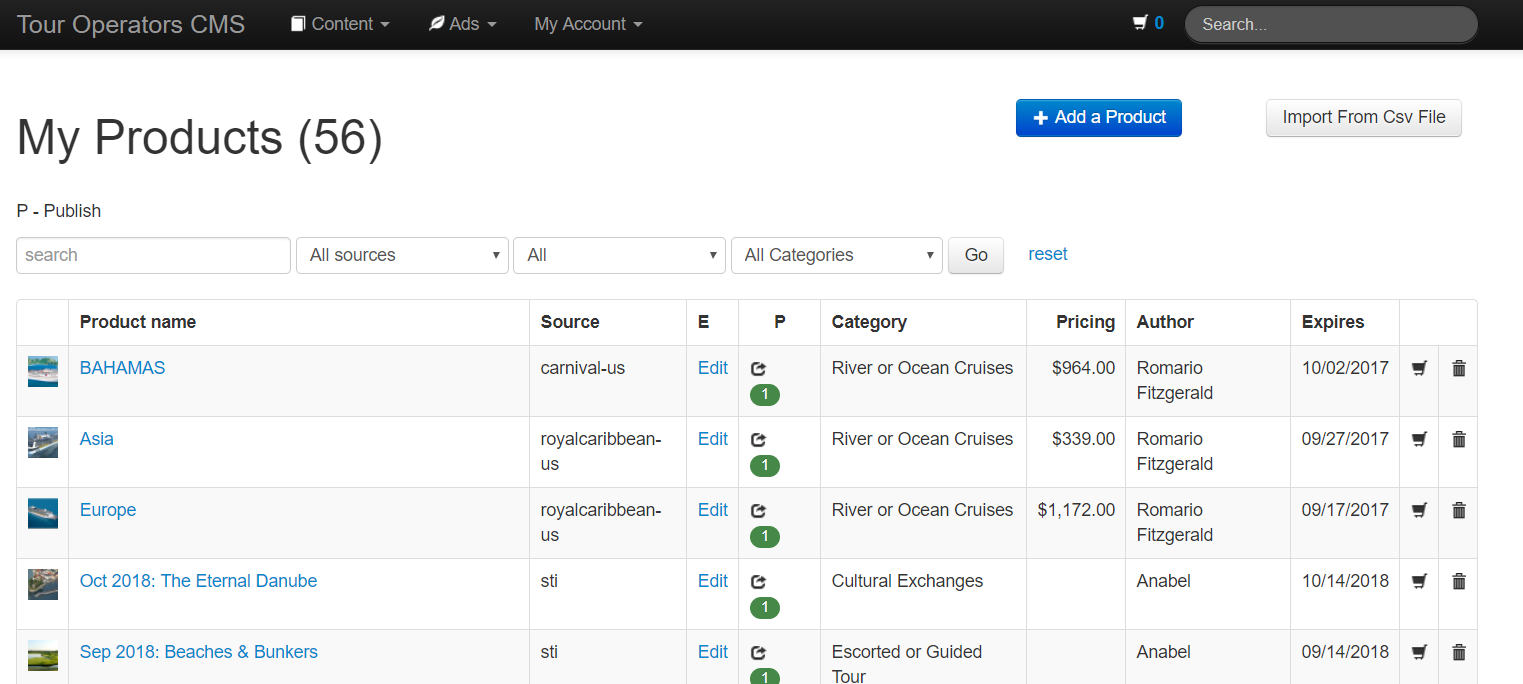This screenshot has width=1523, height=684.
Task: Open the All sources dropdown
Action: (402, 255)
